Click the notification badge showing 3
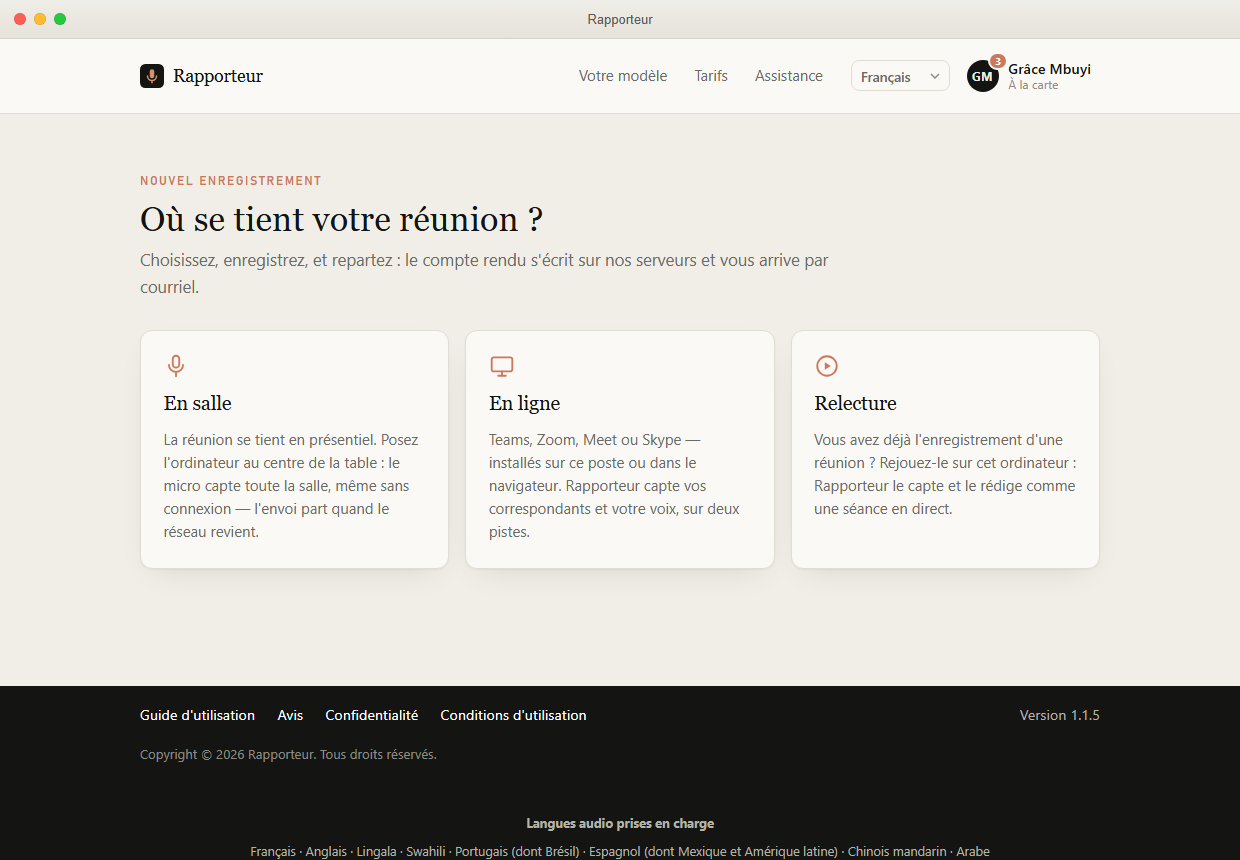 [x=997, y=61]
